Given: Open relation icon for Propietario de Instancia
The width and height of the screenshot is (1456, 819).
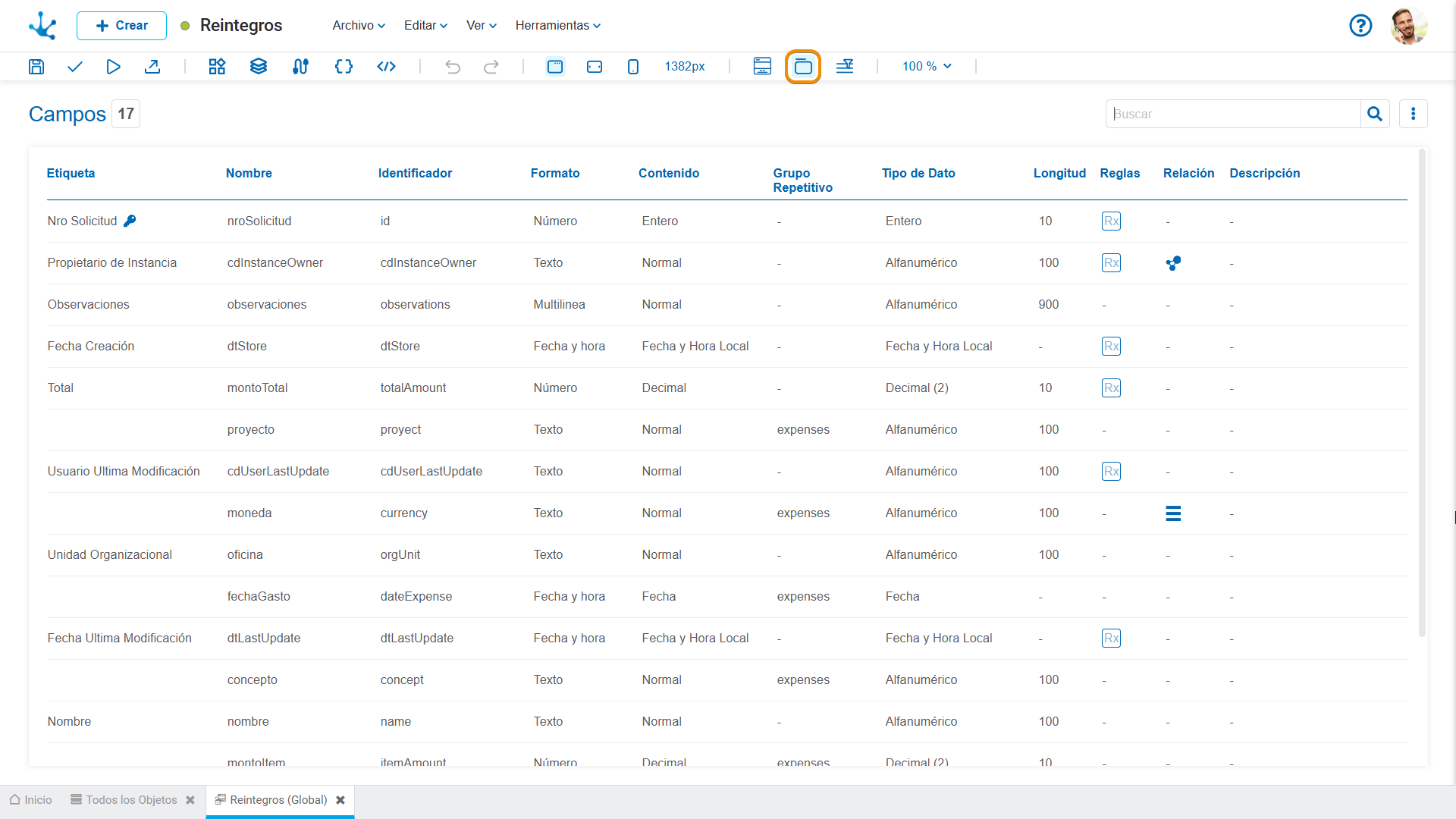Looking at the screenshot, I should [x=1173, y=263].
